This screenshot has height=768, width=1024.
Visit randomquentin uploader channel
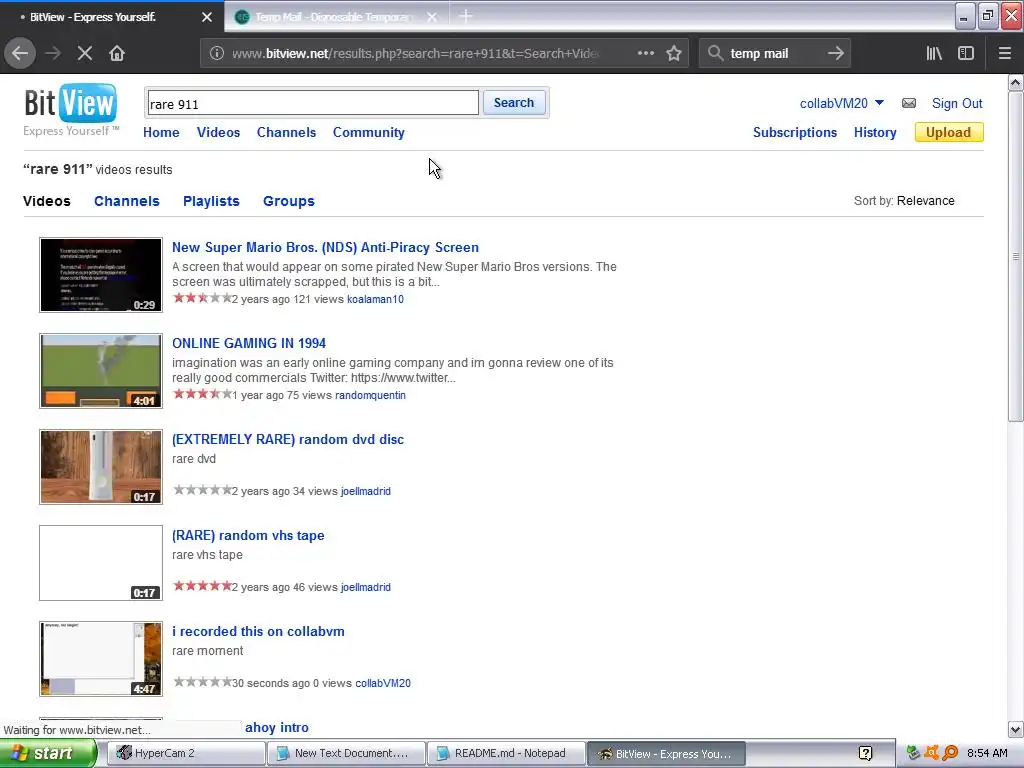[x=370, y=395]
